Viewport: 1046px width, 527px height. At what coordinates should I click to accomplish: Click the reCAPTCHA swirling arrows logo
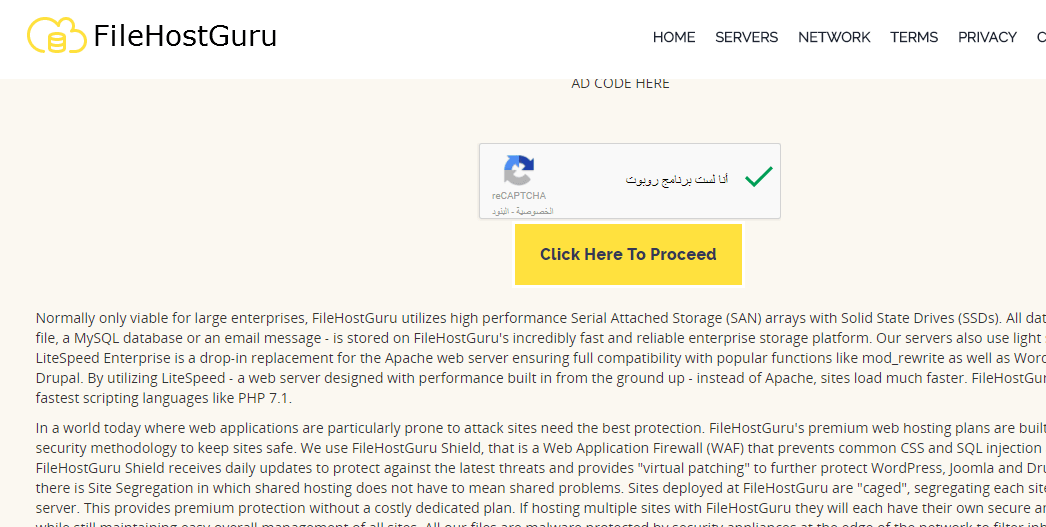[519, 169]
